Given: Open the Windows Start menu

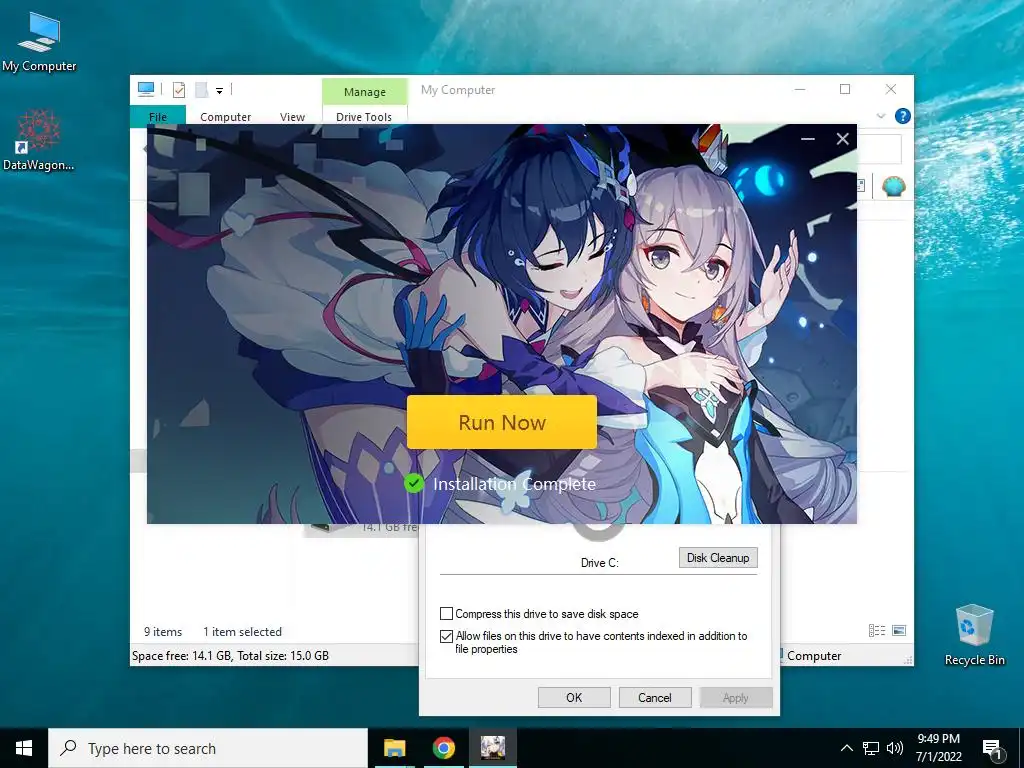Looking at the screenshot, I should [x=24, y=748].
